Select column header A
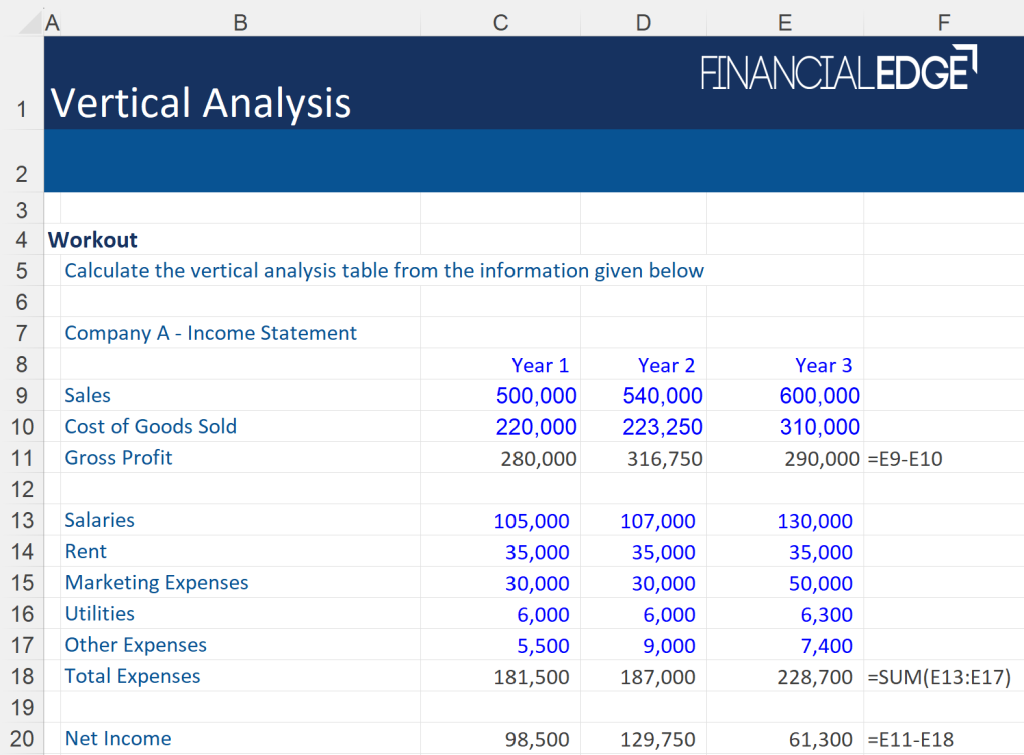This screenshot has height=755, width=1024. click(x=52, y=22)
